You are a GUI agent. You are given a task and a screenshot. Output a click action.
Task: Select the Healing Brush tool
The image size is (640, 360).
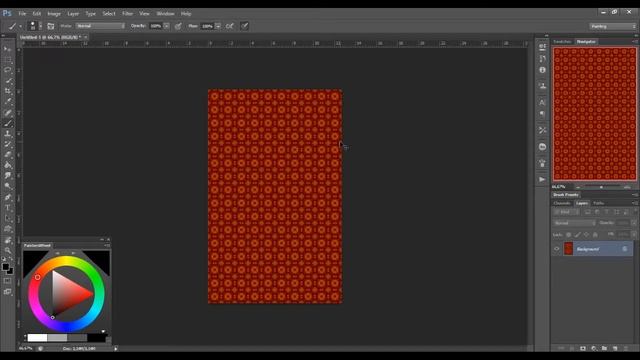pos(8,113)
